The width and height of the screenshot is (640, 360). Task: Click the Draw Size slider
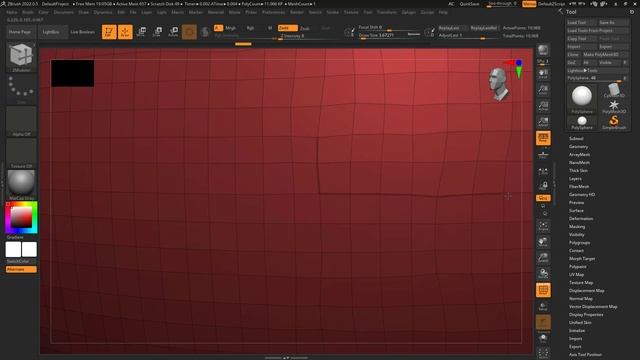(389, 35)
